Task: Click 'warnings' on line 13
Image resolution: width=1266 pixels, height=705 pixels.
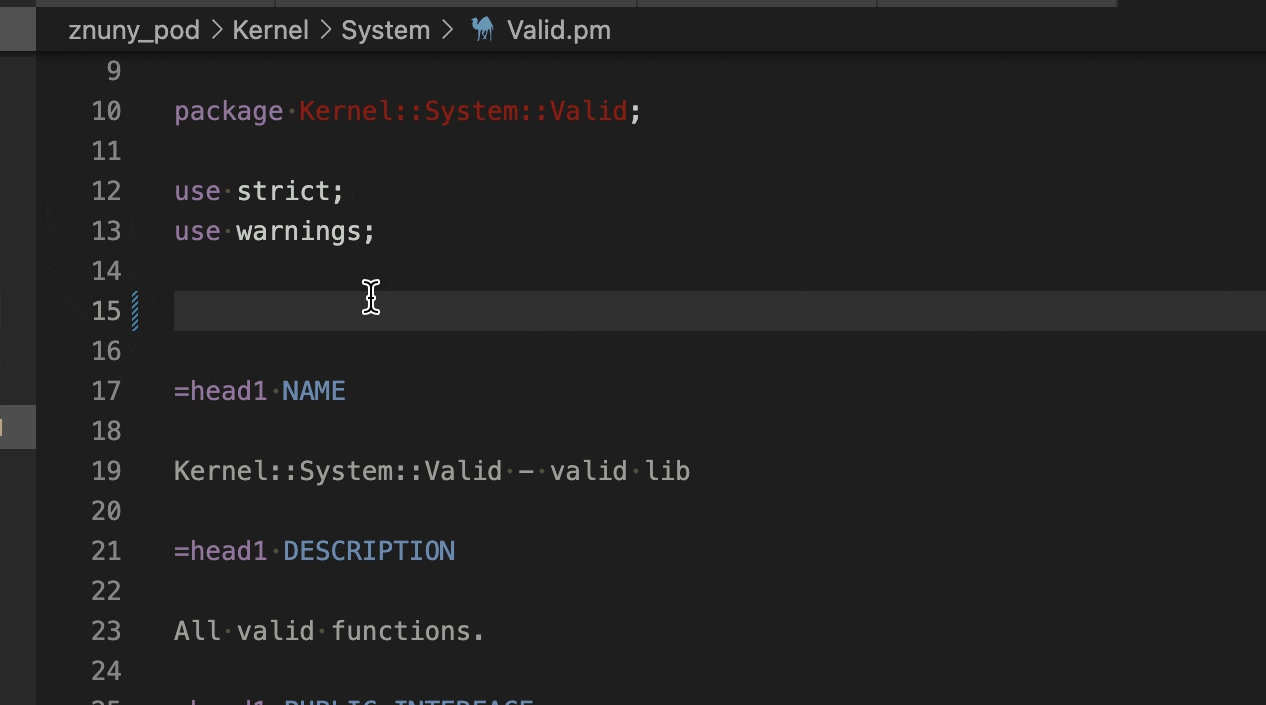Action: [298, 232]
